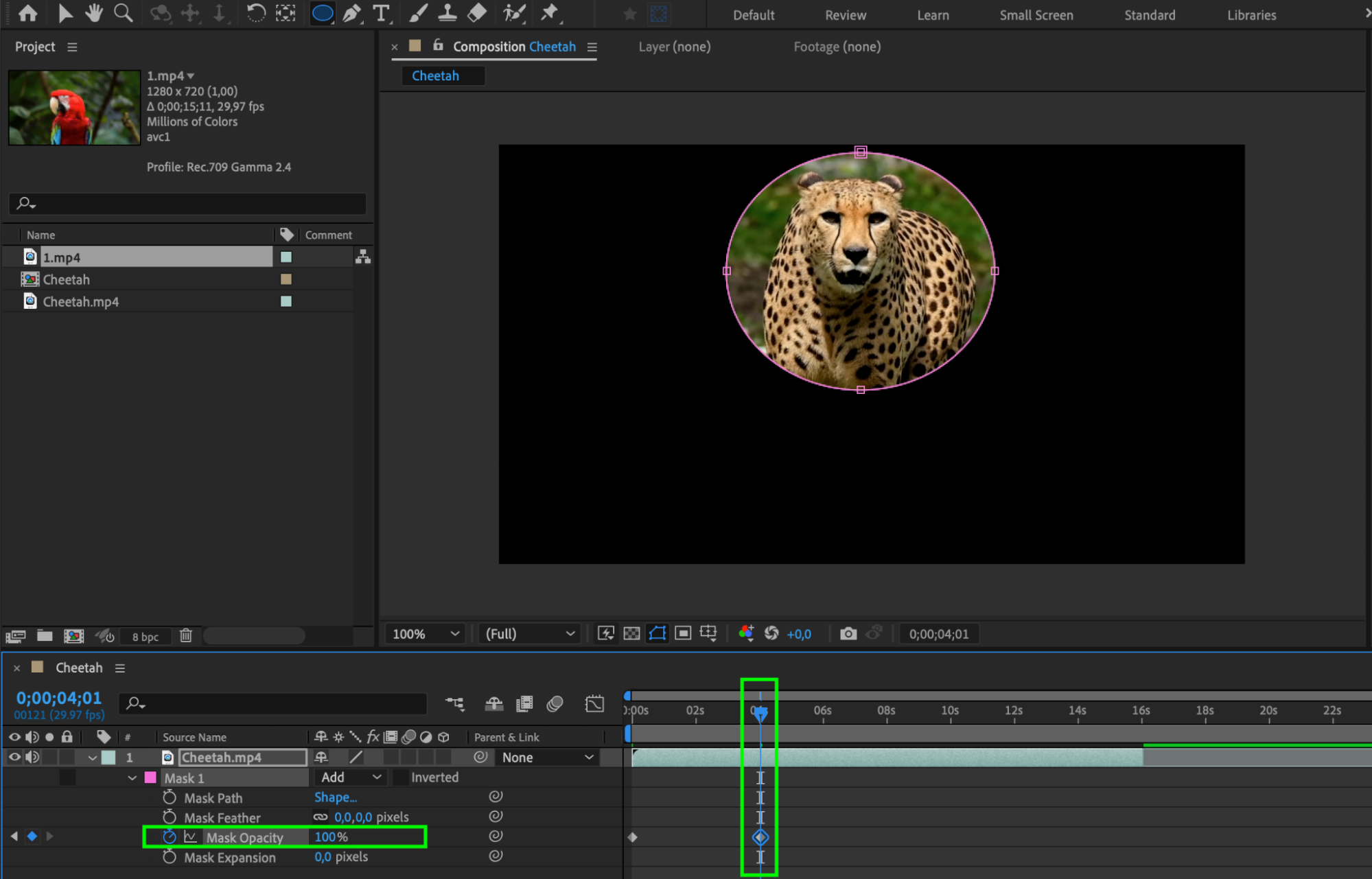Delete selected item with the trash icon
This screenshot has height=879, width=1372.
point(186,635)
